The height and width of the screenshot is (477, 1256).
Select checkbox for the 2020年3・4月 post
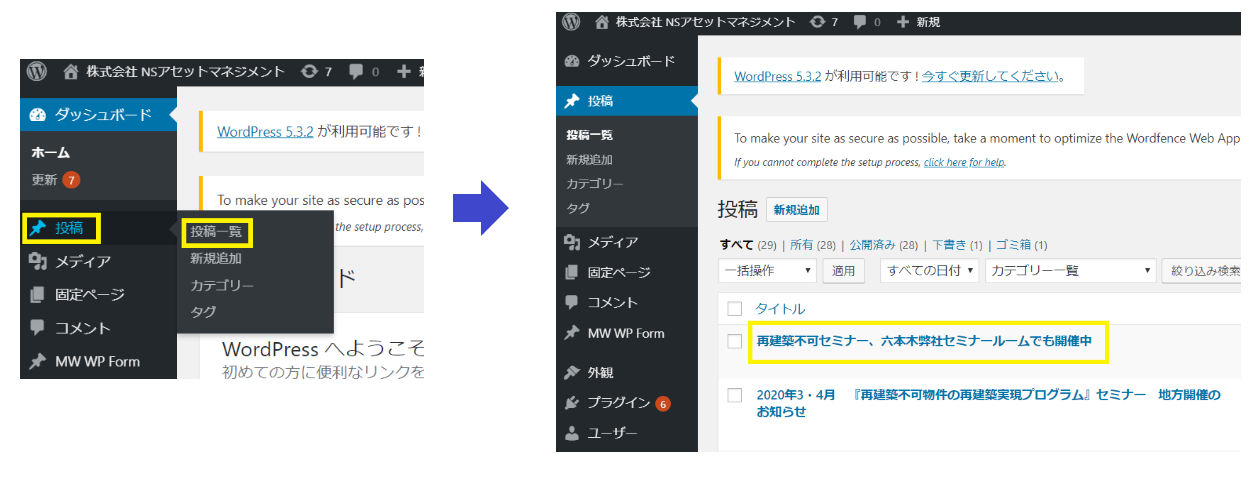tap(735, 395)
